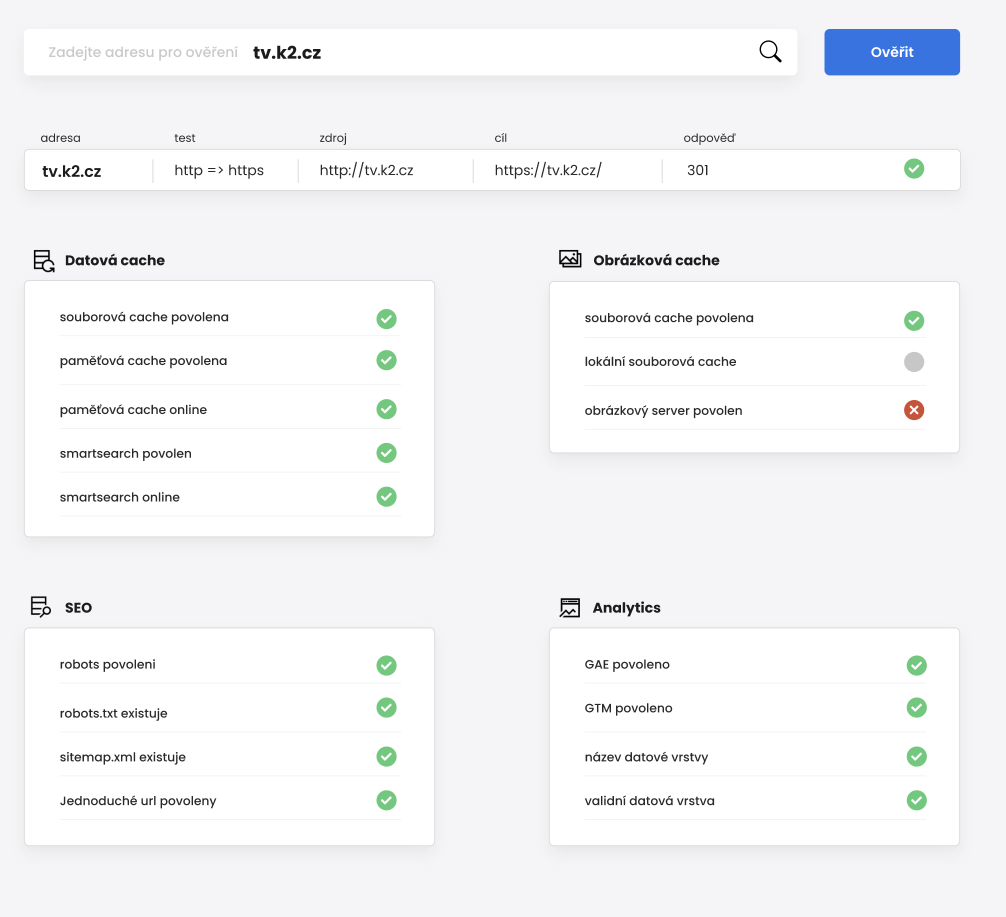Click red cross for obrázkový server povolen
1006x917 pixels.
coord(914,410)
